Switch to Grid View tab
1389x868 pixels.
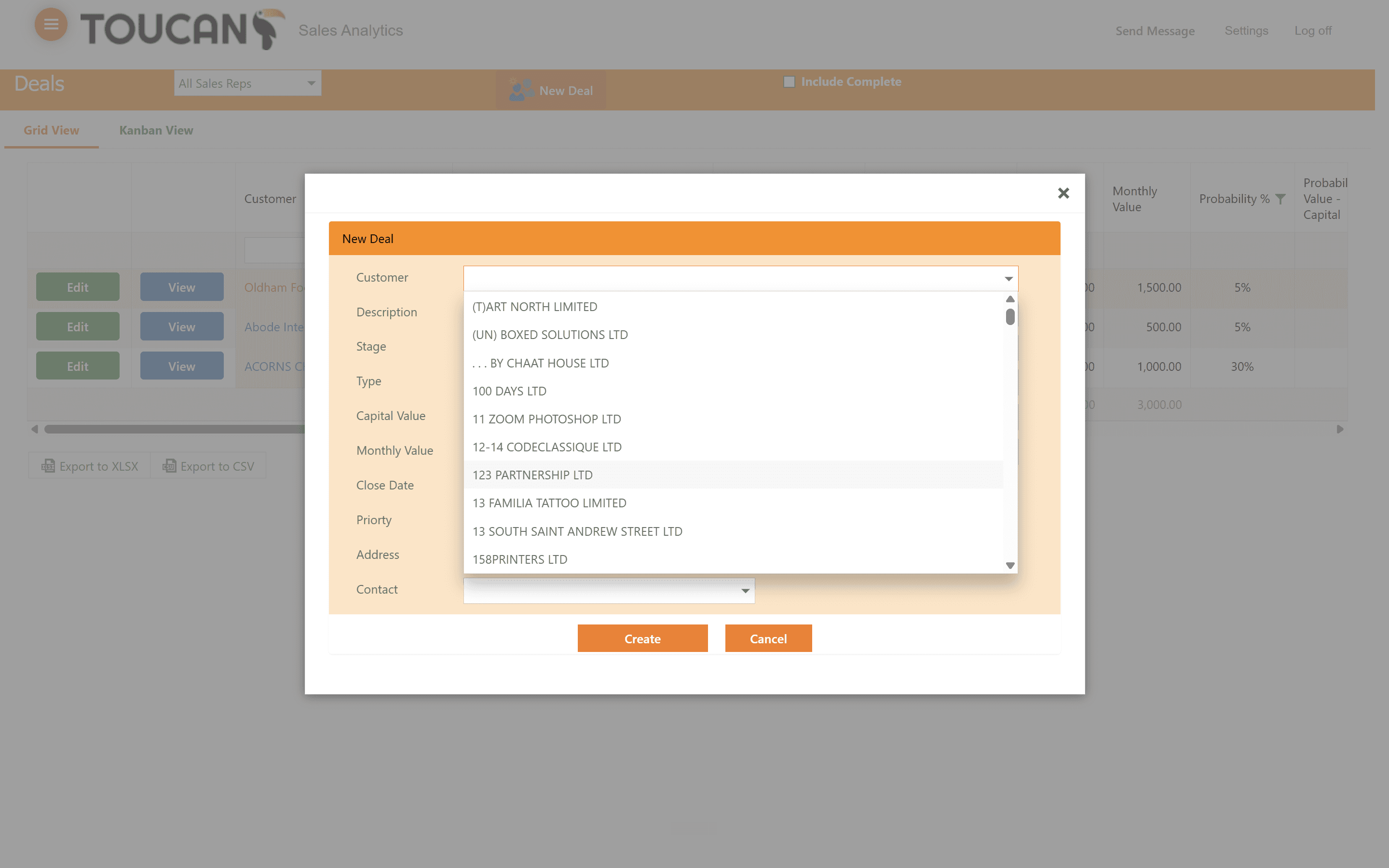coord(51,130)
